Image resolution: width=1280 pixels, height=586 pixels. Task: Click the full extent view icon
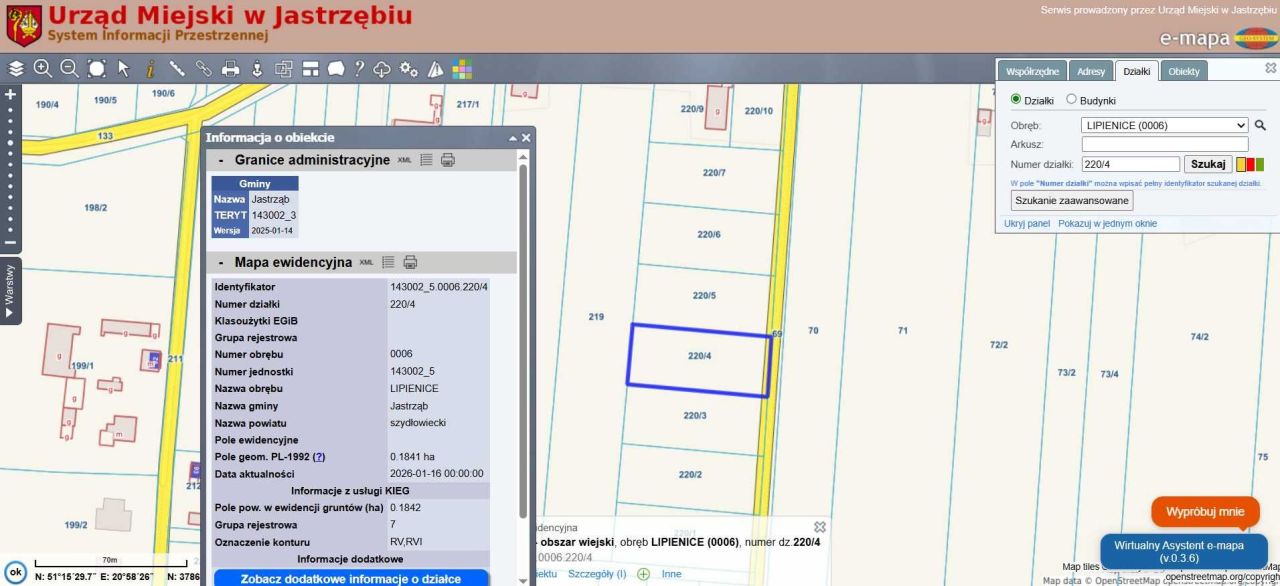(97, 69)
